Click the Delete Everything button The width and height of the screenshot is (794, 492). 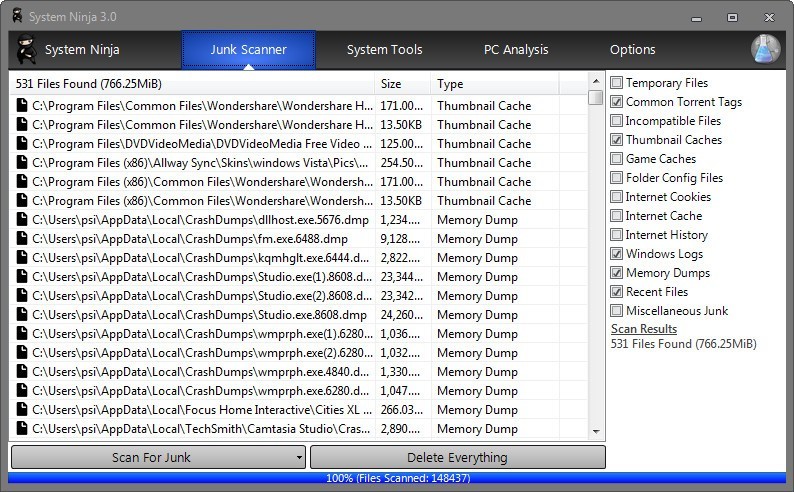pos(457,458)
